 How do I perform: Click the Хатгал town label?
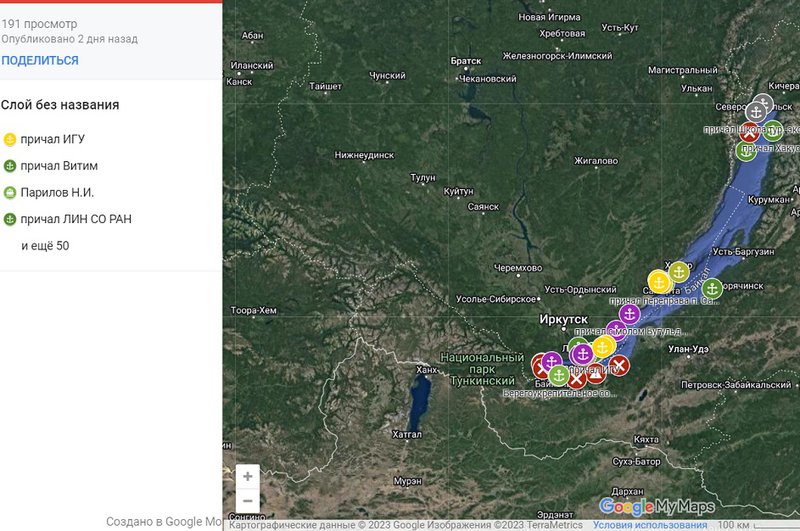tap(407, 435)
